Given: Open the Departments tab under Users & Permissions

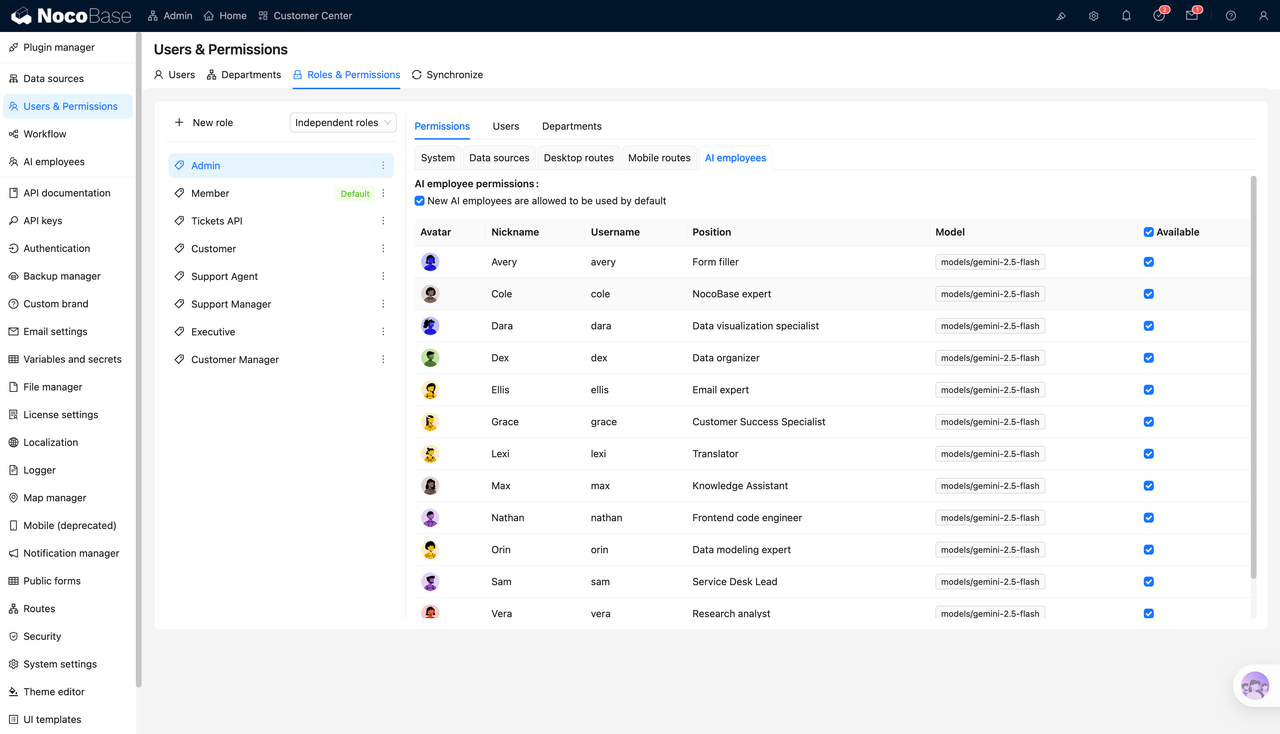Looking at the screenshot, I should click(x=244, y=75).
